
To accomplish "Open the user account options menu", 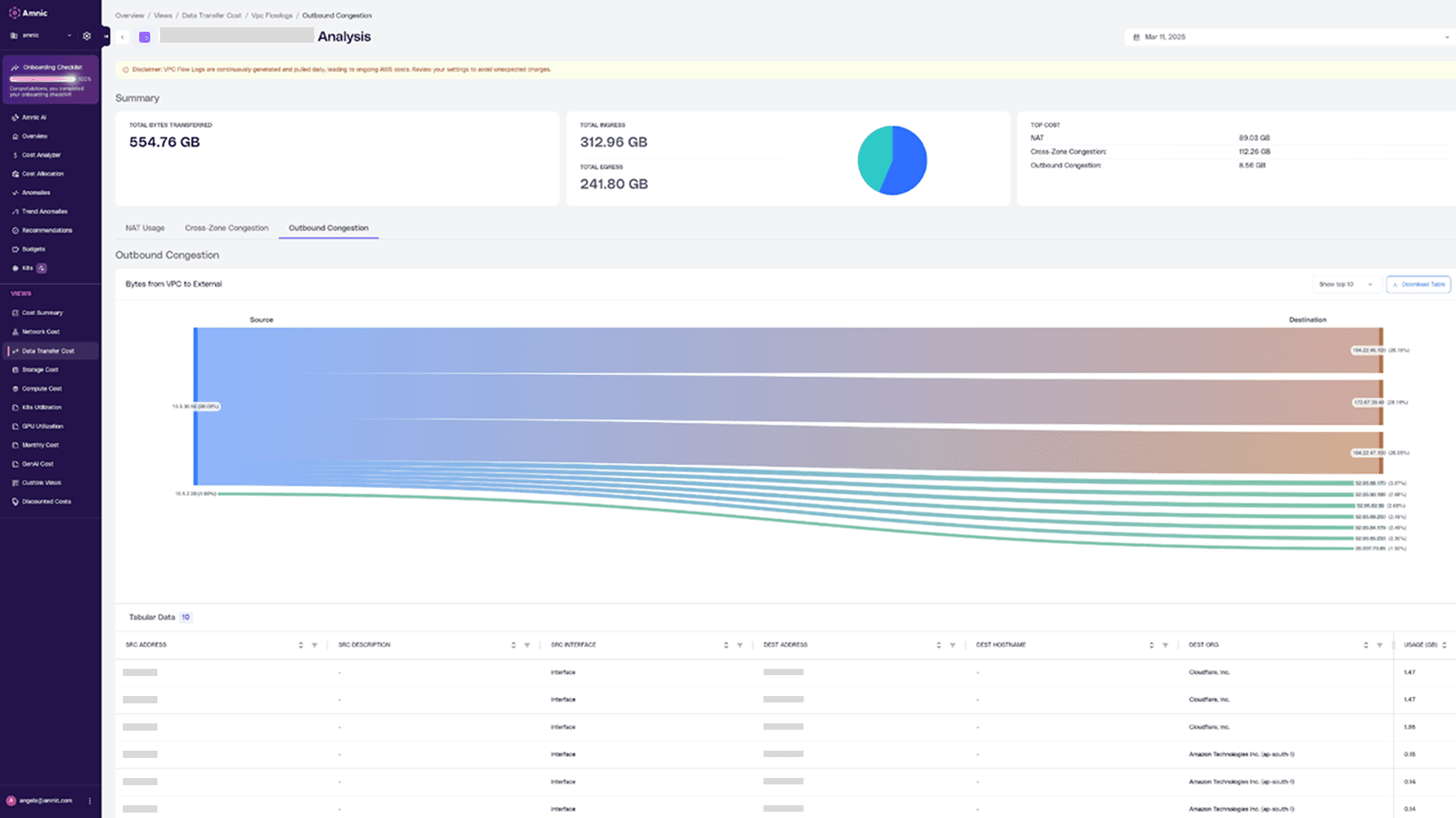I will point(90,801).
